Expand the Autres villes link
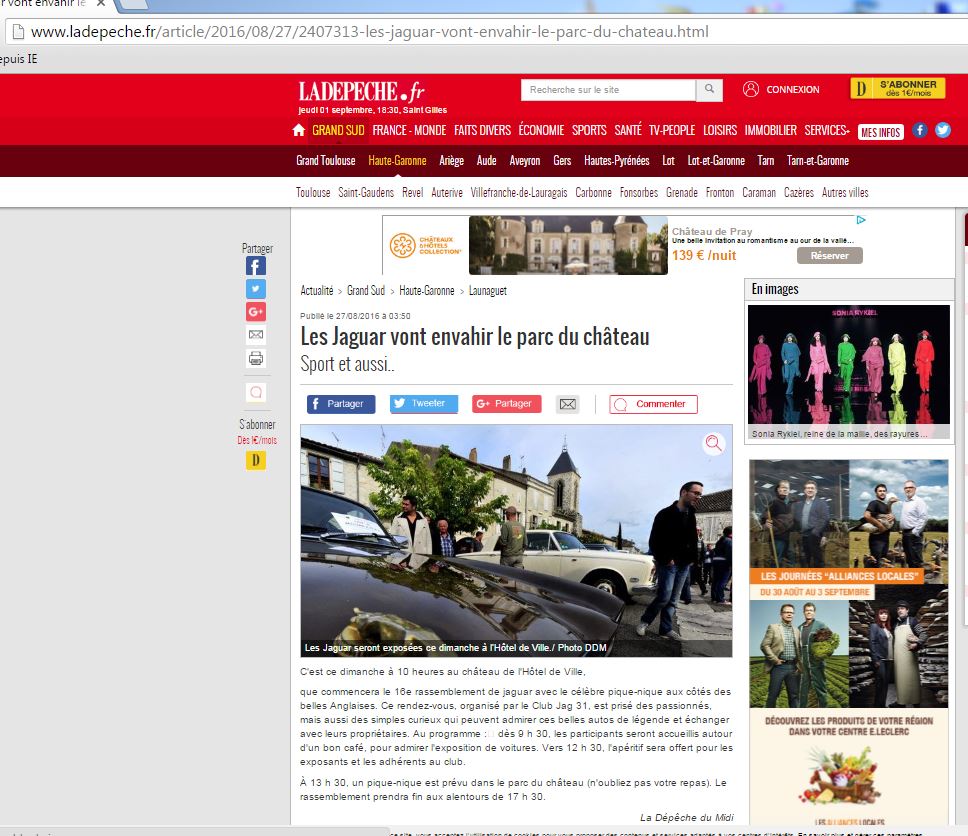Viewport: 968px width, 836px height. click(845, 193)
